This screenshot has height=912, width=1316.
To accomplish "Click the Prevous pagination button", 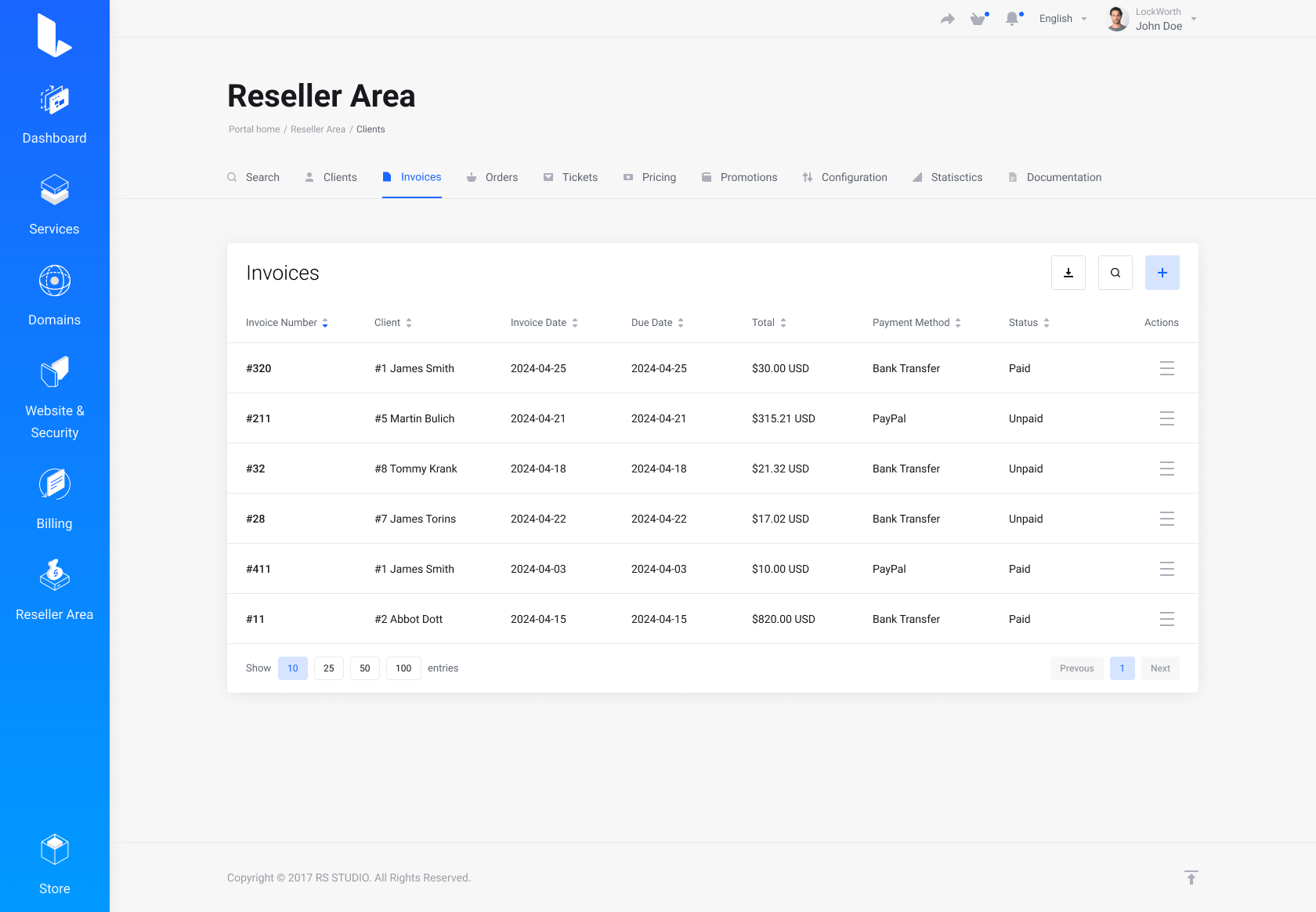I will 1077,668.
